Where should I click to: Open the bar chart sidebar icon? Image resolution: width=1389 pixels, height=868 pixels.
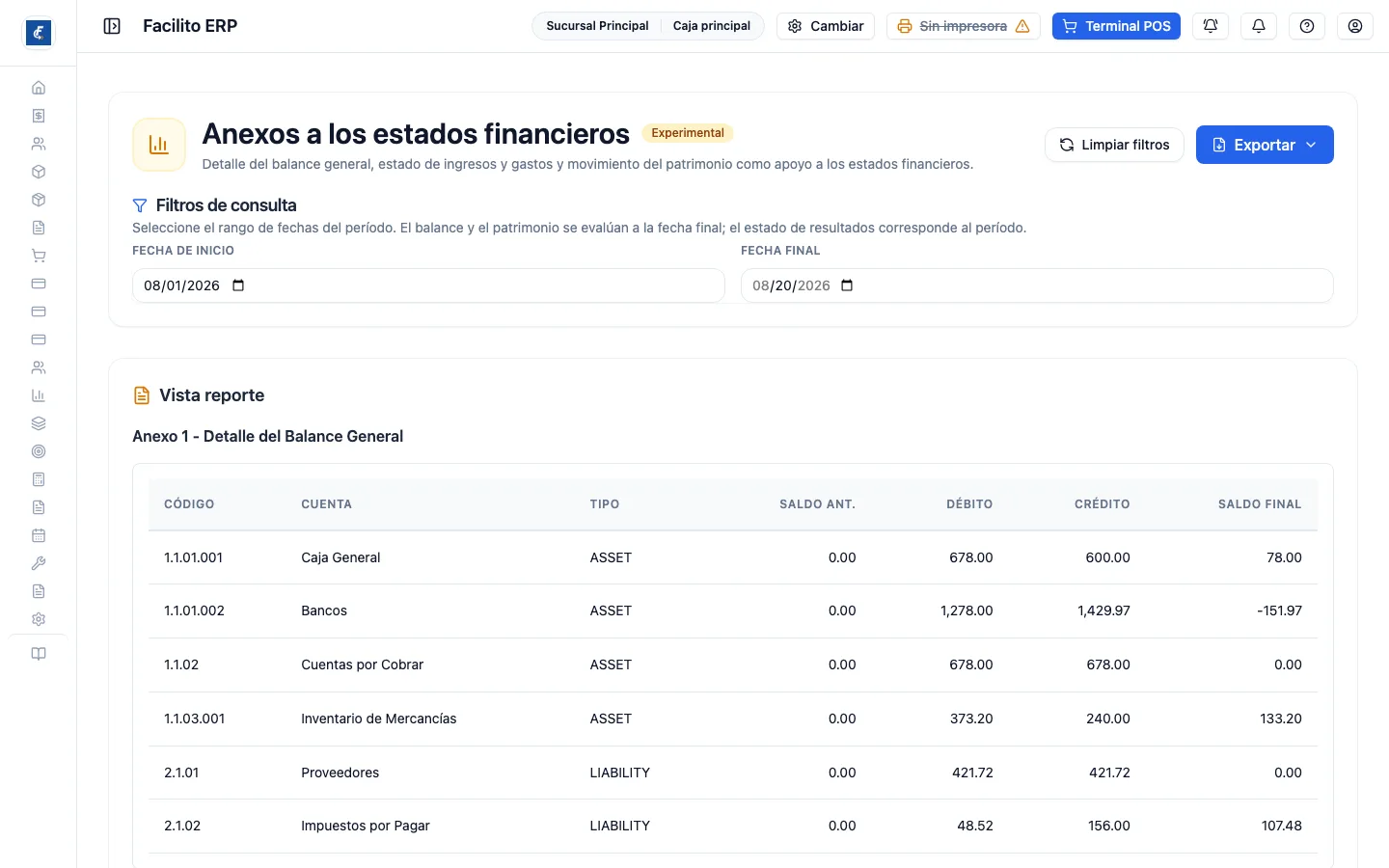pyautogui.click(x=39, y=395)
